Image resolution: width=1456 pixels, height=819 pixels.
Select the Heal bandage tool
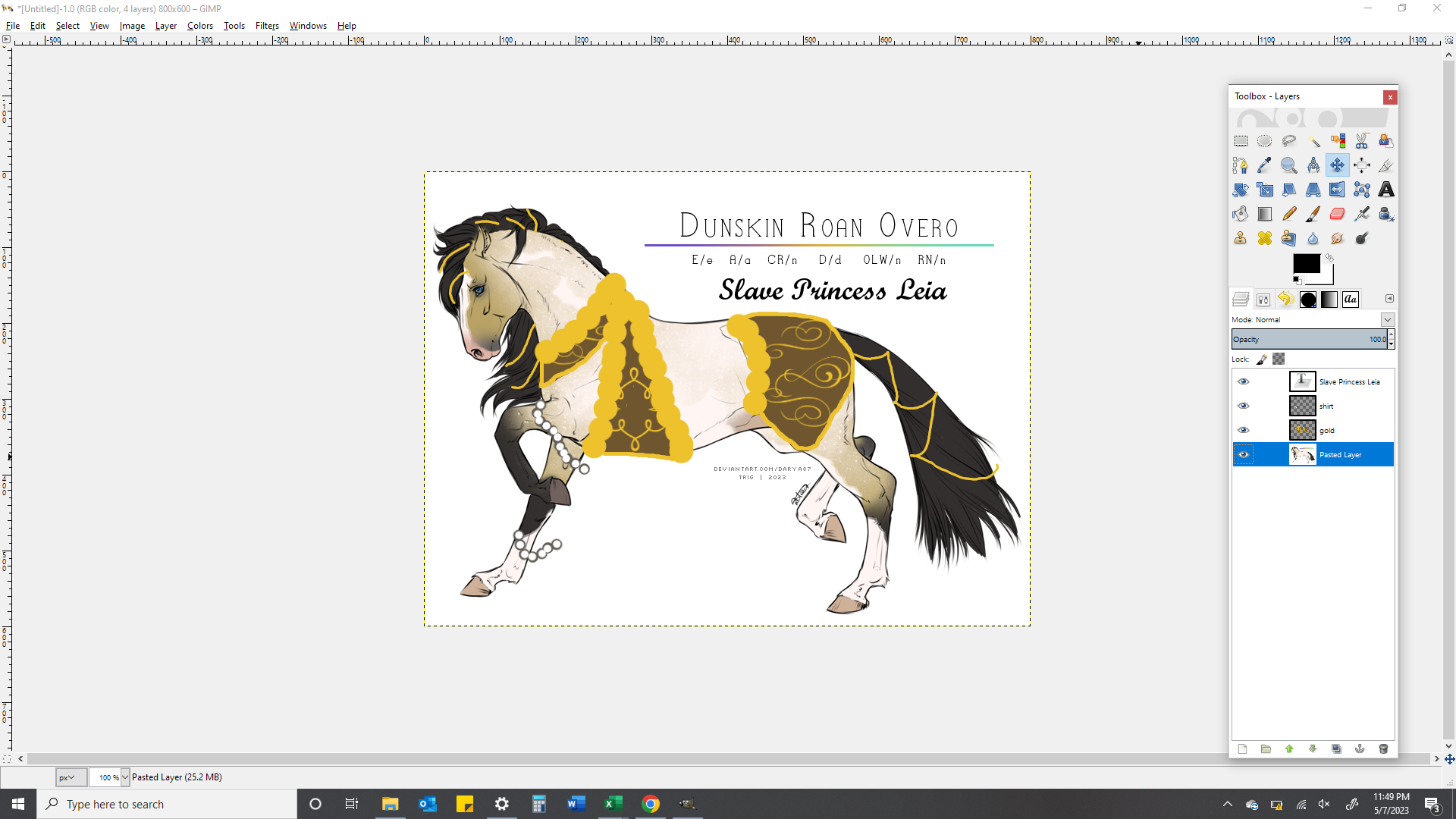click(1265, 238)
